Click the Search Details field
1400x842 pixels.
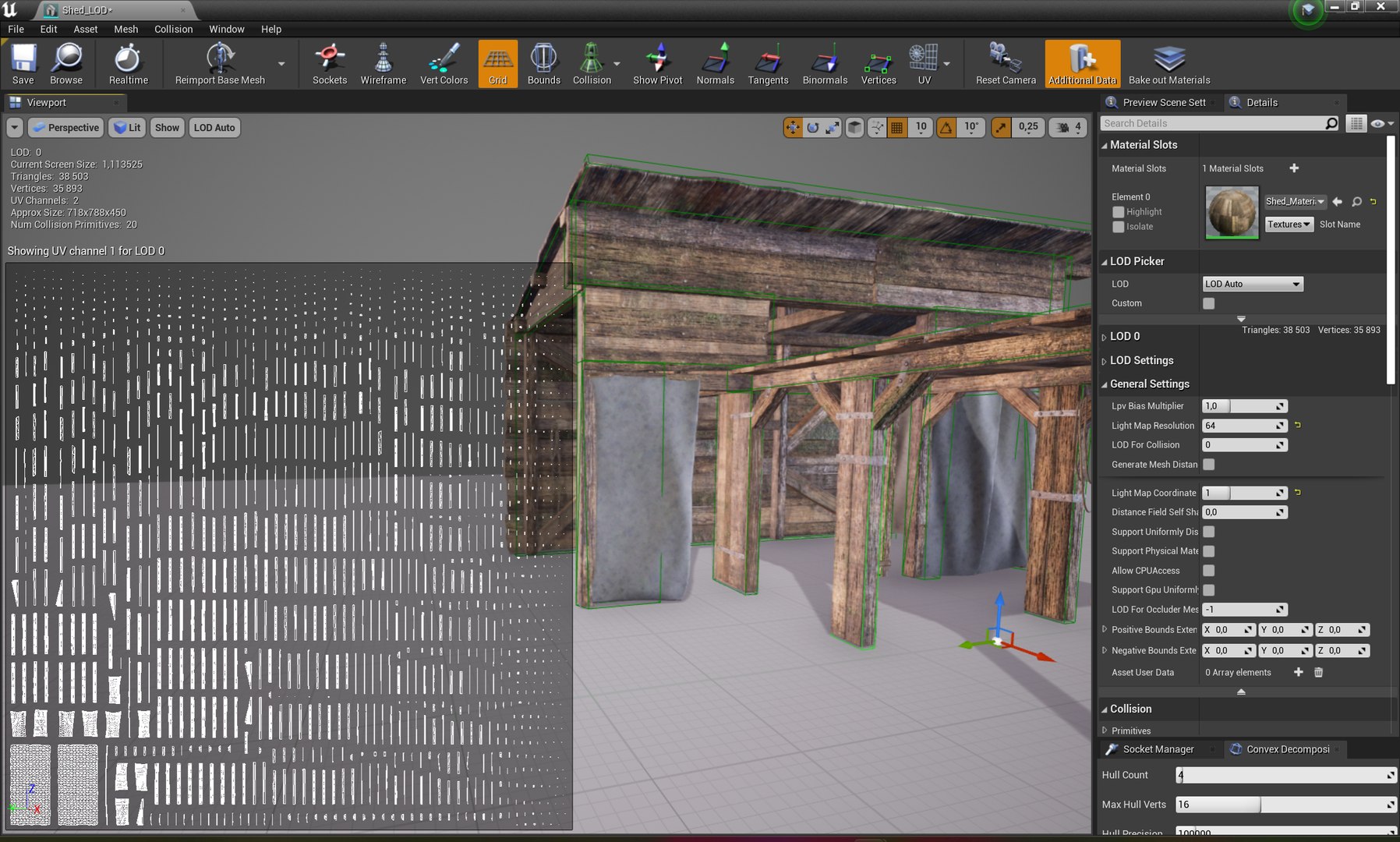[1220, 123]
